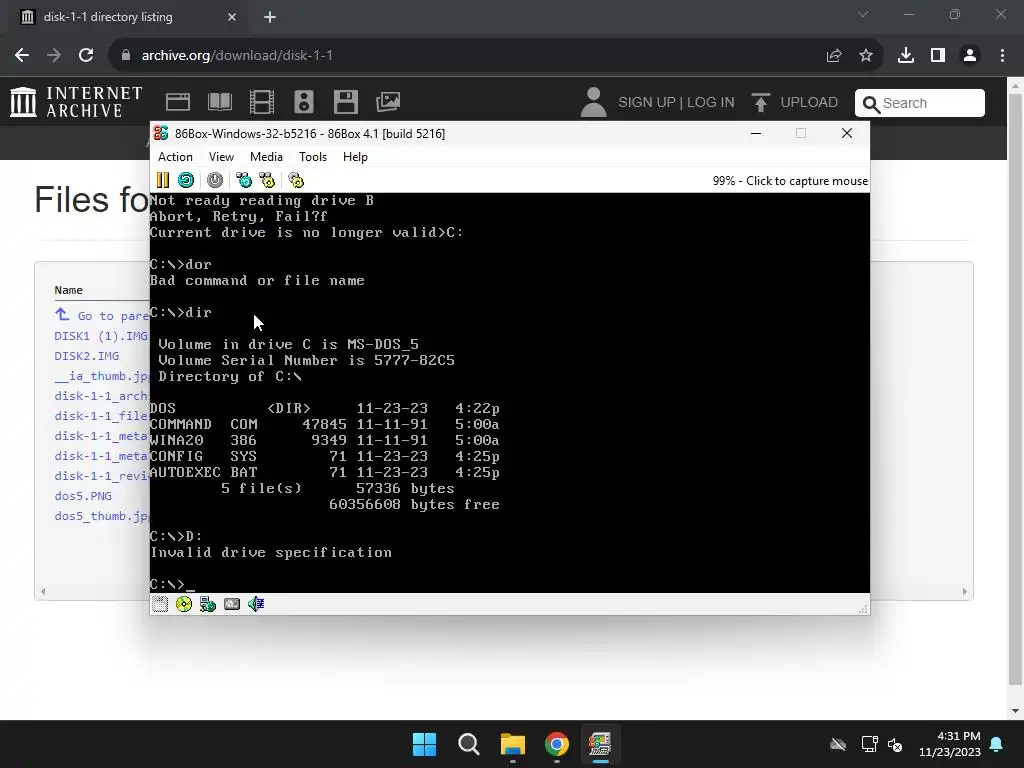Image resolution: width=1024 pixels, height=768 pixels.
Task: Open Internet Archive Texts book icon
Action: (x=219, y=102)
